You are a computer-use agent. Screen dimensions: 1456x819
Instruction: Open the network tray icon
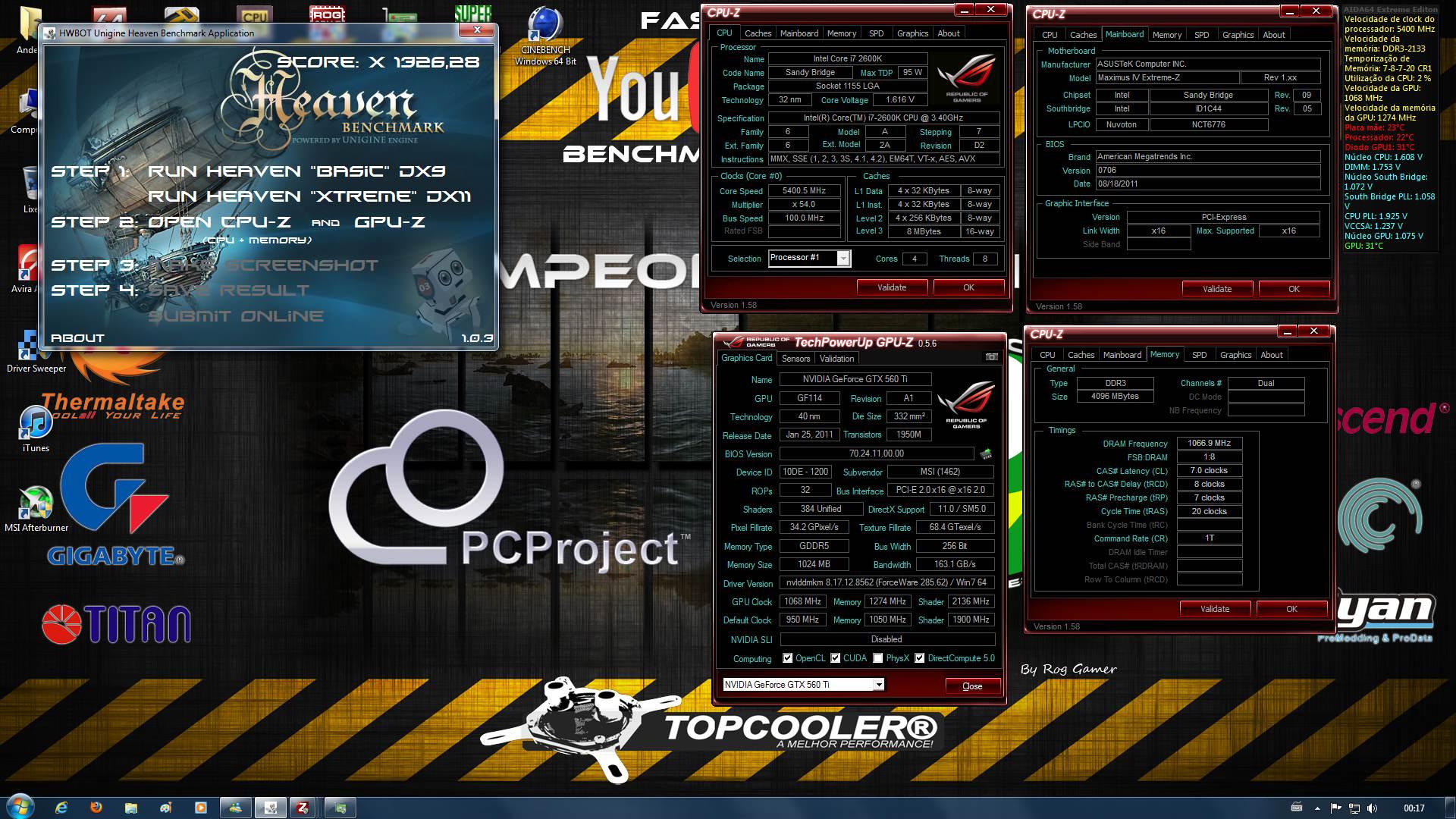(x=1354, y=808)
